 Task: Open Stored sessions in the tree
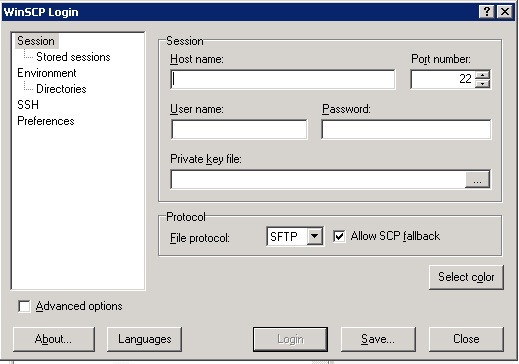point(73,57)
